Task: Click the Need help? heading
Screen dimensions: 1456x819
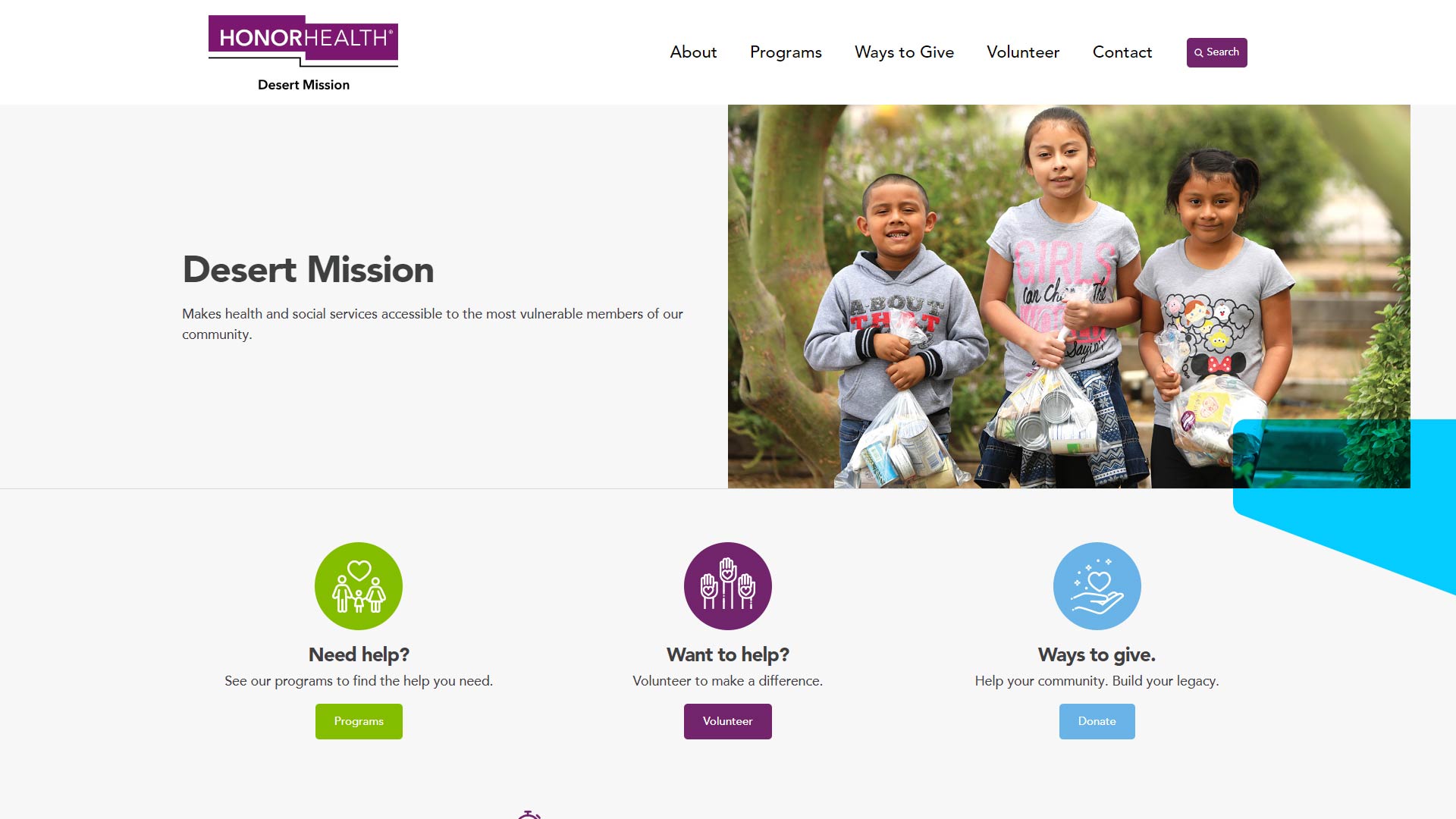Action: point(359,654)
